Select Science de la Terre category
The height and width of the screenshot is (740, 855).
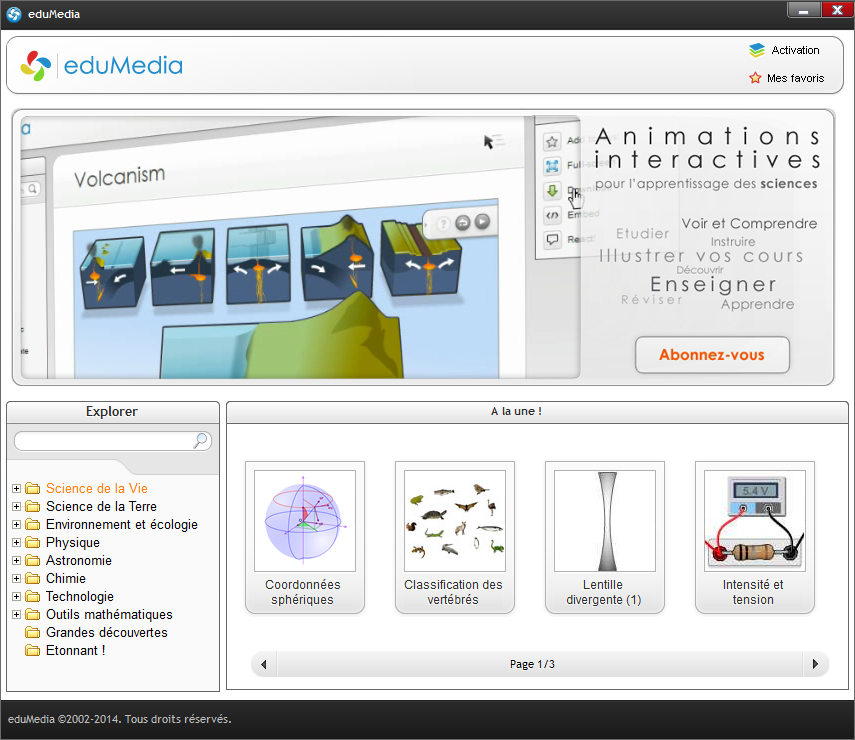coord(101,506)
